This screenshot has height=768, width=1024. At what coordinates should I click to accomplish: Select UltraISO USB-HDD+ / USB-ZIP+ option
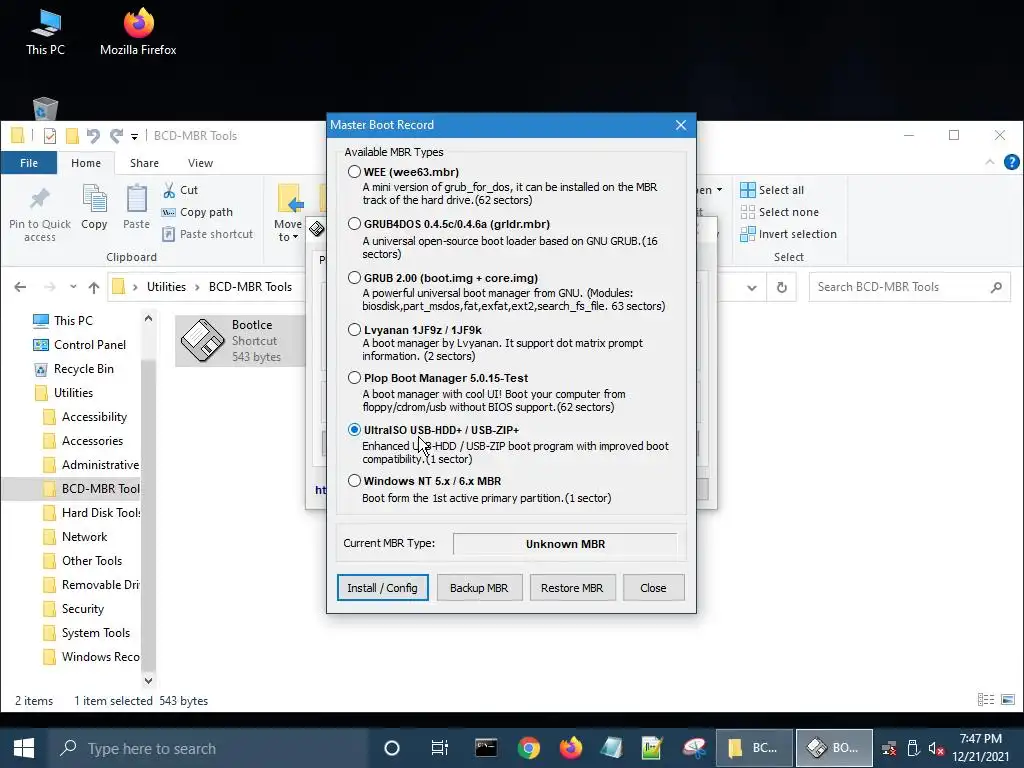354,430
